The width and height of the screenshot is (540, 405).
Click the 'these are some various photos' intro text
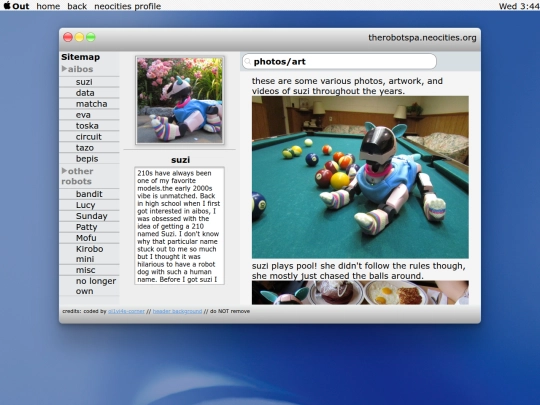(347, 86)
